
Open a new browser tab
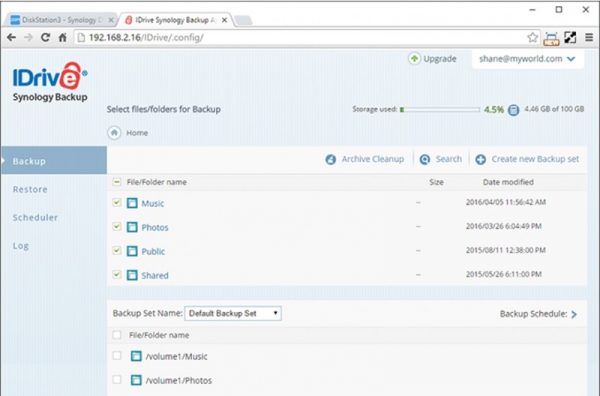[x=243, y=20]
